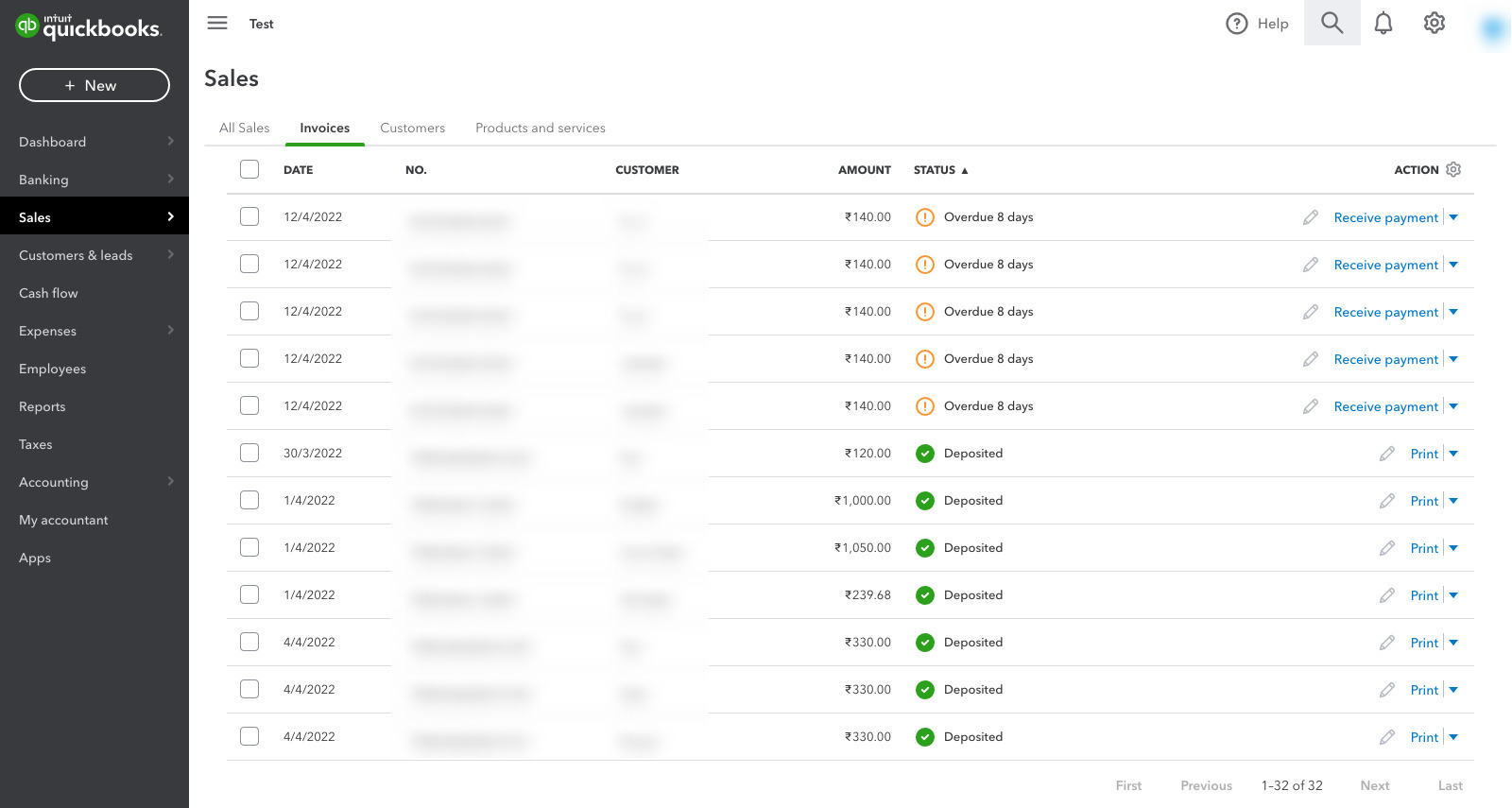Expand Banking sidebar chevron
1512x808 pixels.
(171, 179)
